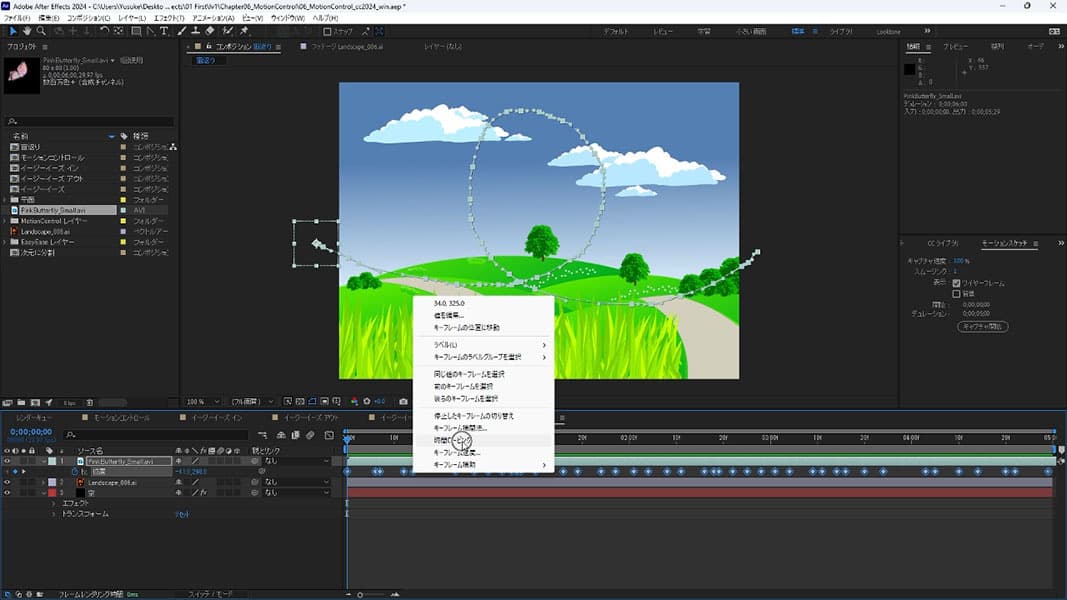This screenshot has height=600, width=1067.
Task: Select the Rectangle shape tool
Action: pyautogui.click(x=136, y=31)
